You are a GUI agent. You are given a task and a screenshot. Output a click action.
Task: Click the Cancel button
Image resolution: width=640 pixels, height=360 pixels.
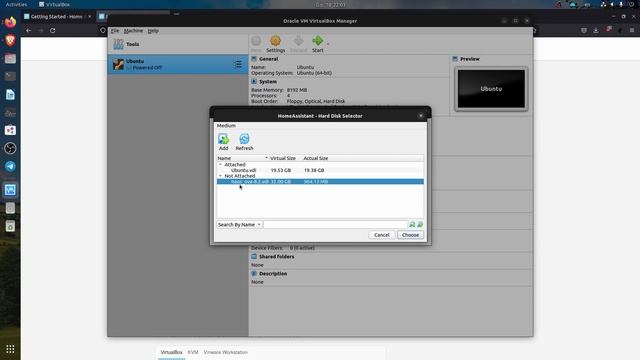point(382,235)
